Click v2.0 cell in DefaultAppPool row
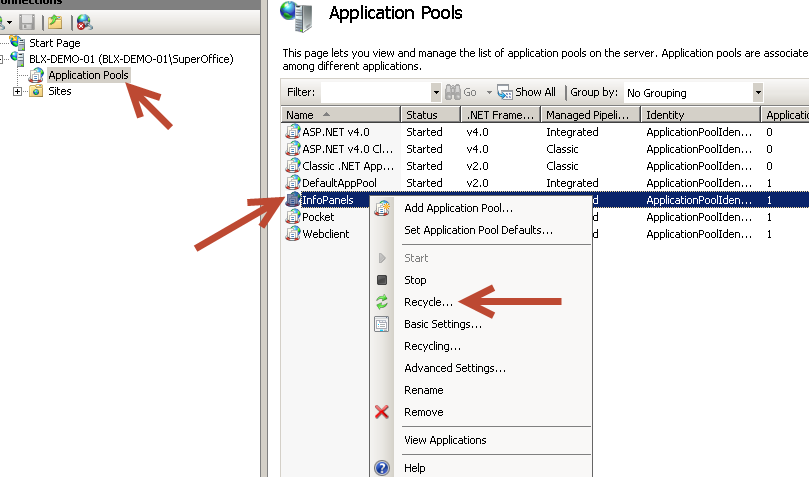 pos(477,183)
